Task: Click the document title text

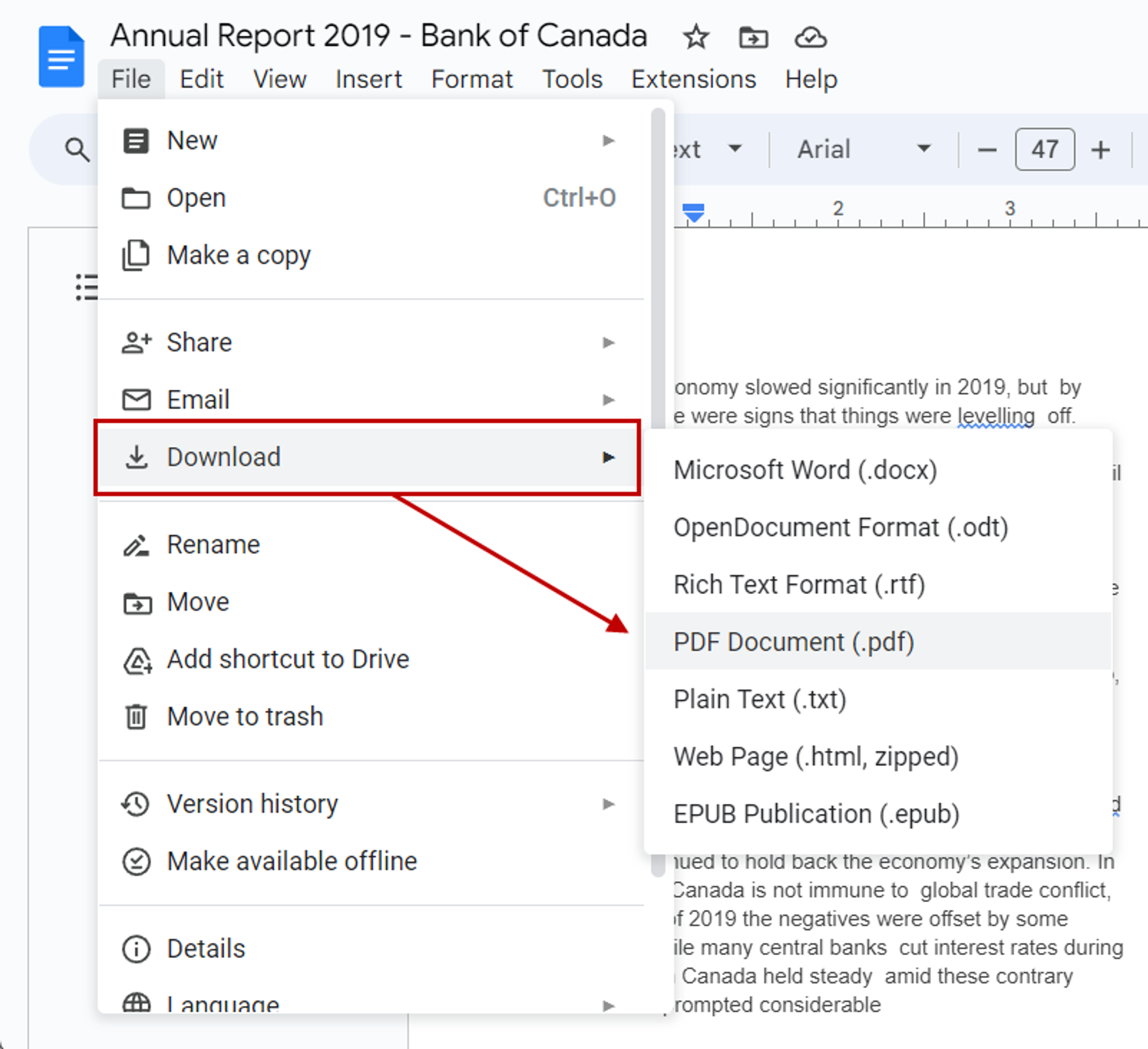Action: click(x=379, y=35)
